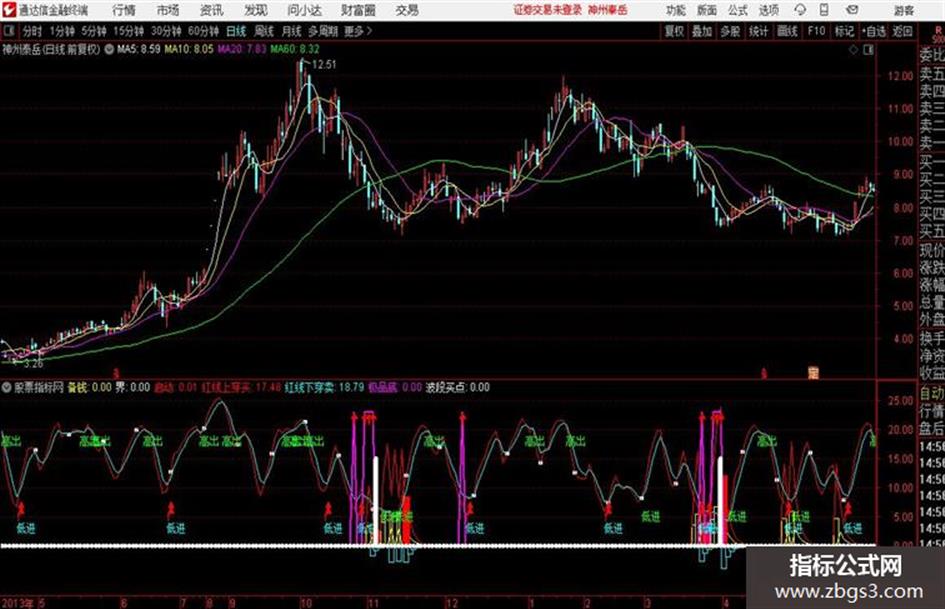Click the 统计 toolbar button
Screen dimensions: 945x609
point(758,31)
